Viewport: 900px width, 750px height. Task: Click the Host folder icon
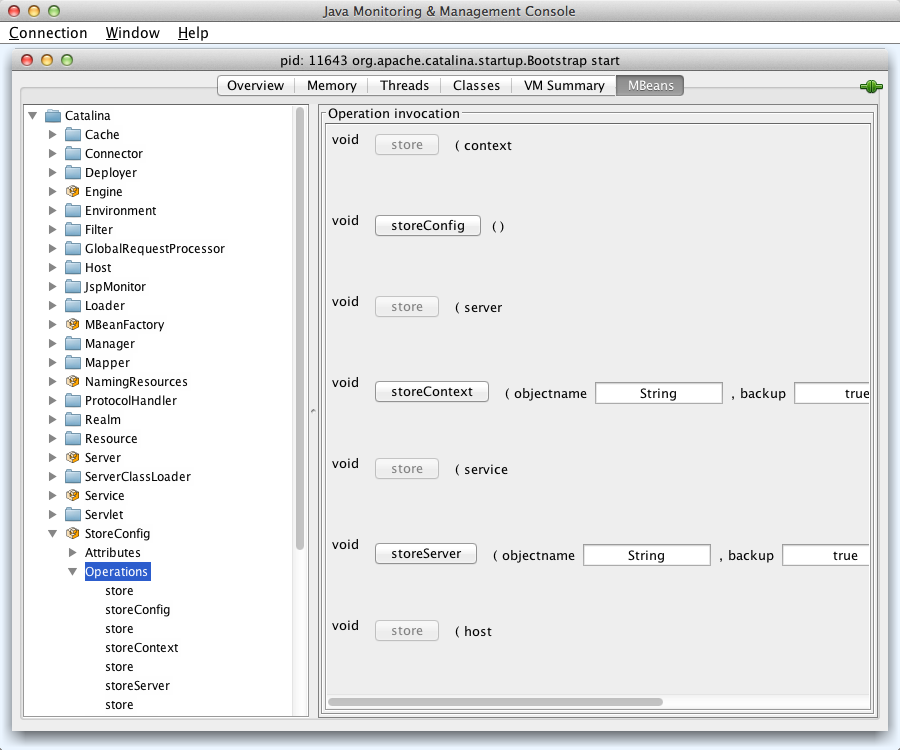[73, 267]
